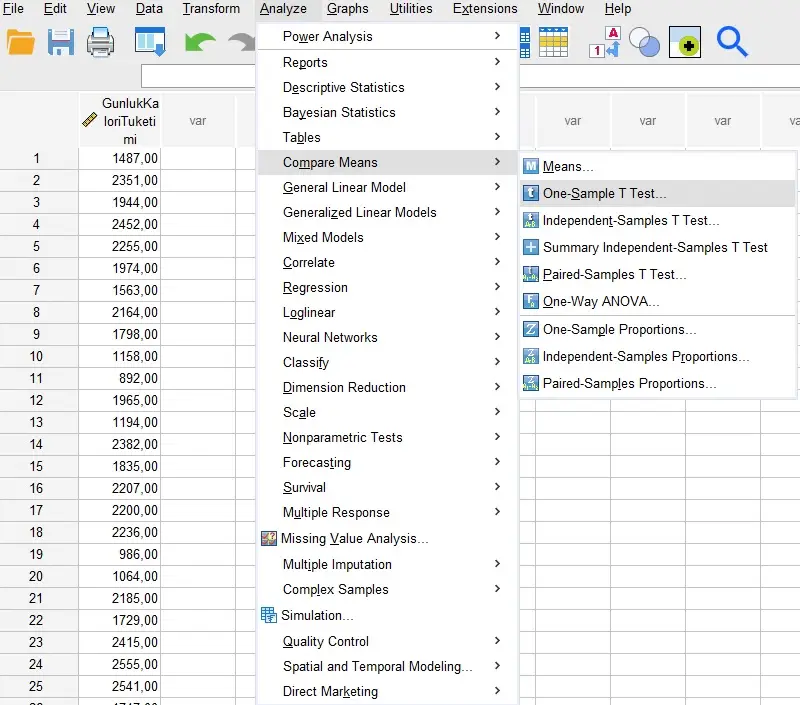Click the Value Labels A/1 icon
The width and height of the screenshot is (800, 705).
point(605,42)
